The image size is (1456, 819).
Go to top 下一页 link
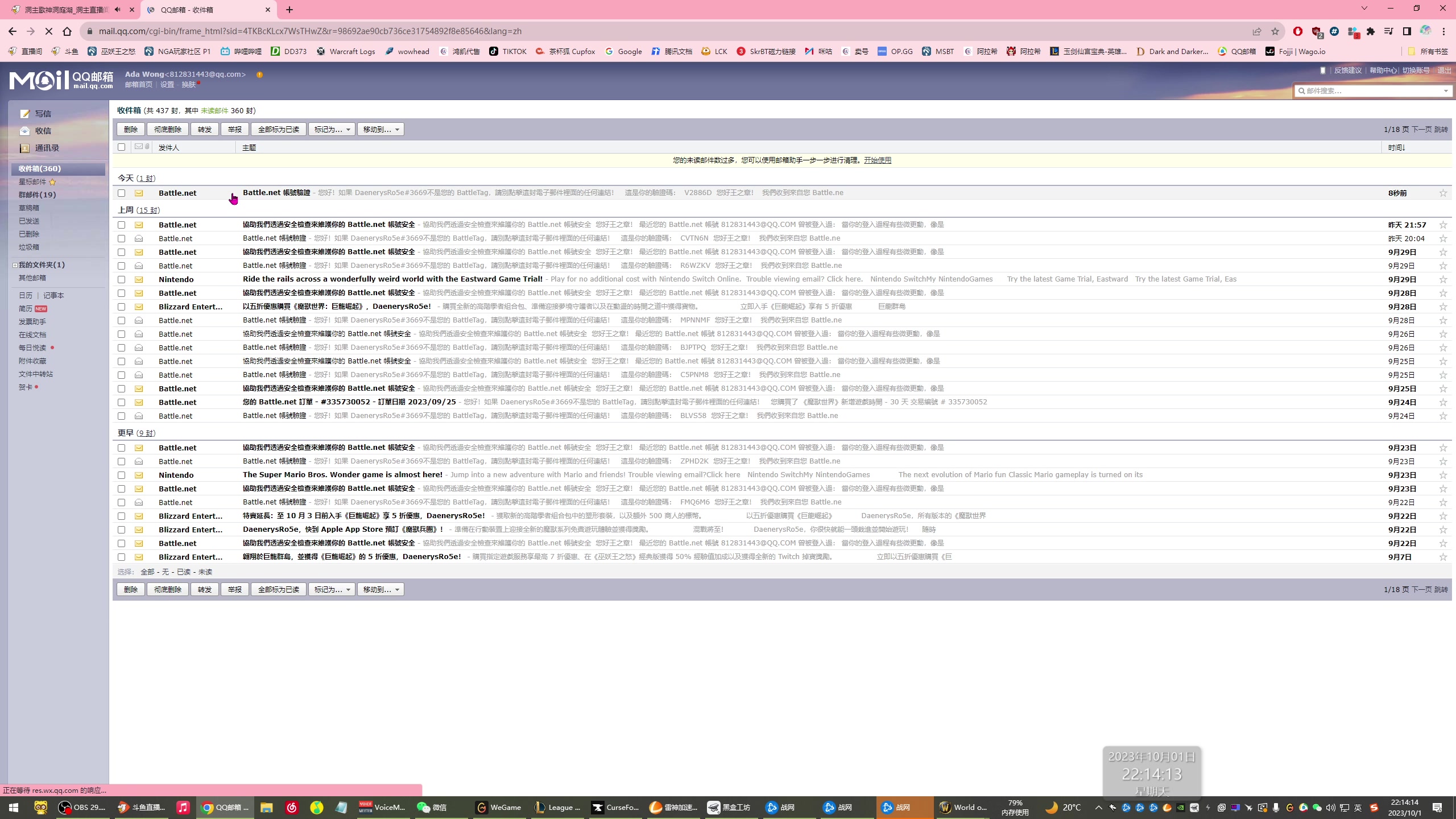(x=1422, y=130)
